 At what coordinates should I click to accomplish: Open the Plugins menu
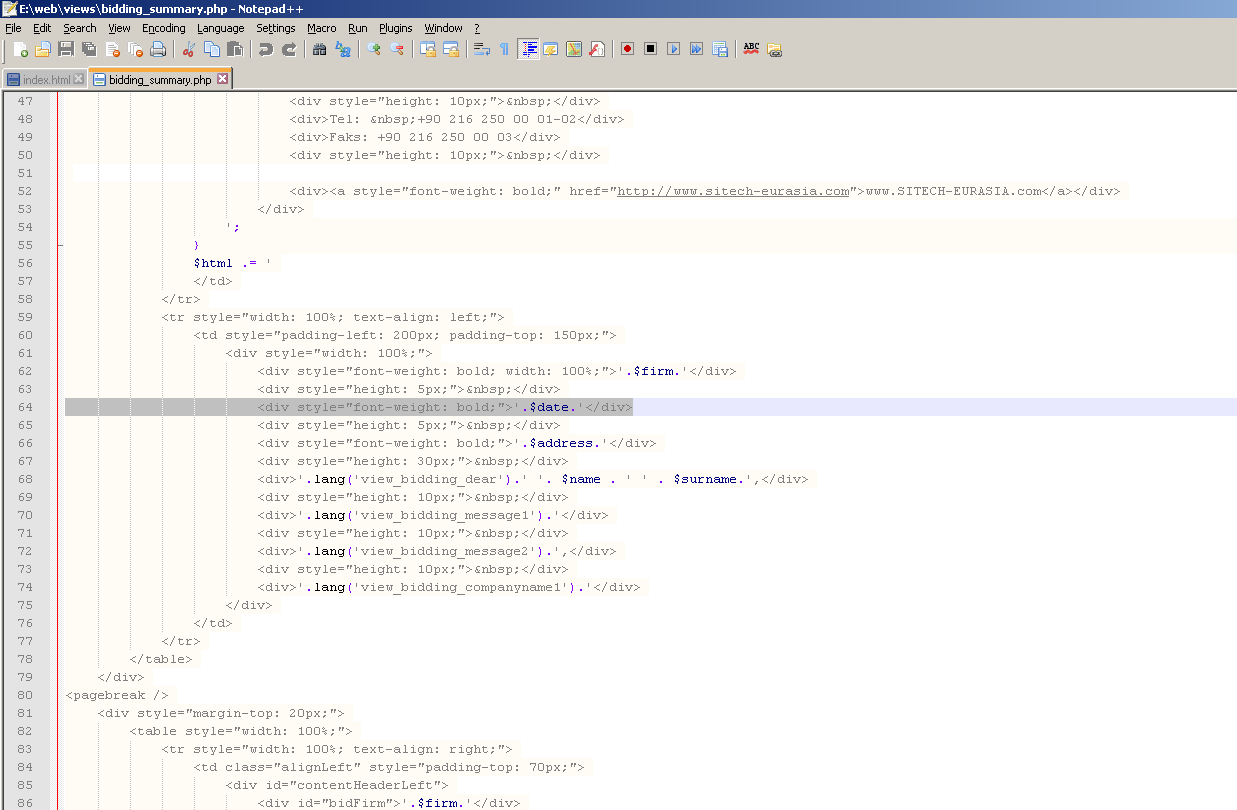click(x=396, y=28)
